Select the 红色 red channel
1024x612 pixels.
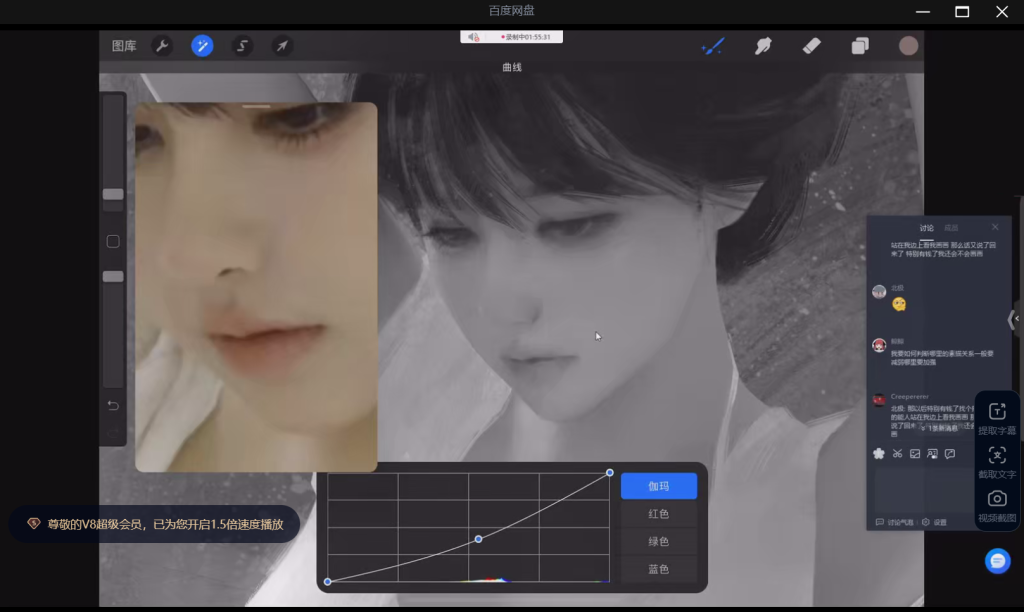tap(658, 514)
